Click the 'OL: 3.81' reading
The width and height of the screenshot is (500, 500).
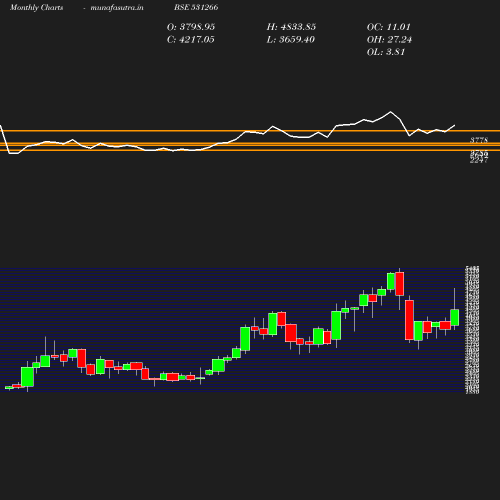tap(386, 52)
